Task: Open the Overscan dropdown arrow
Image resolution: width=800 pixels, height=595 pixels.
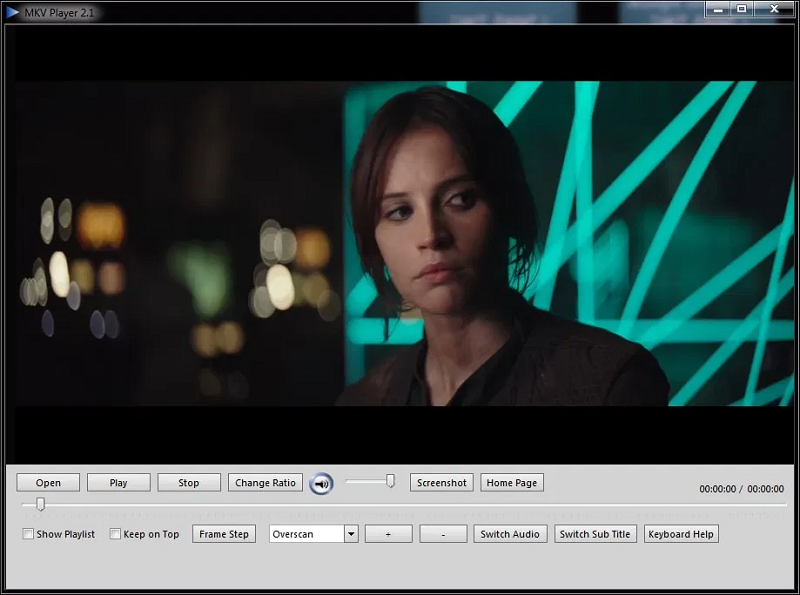Action: point(351,534)
